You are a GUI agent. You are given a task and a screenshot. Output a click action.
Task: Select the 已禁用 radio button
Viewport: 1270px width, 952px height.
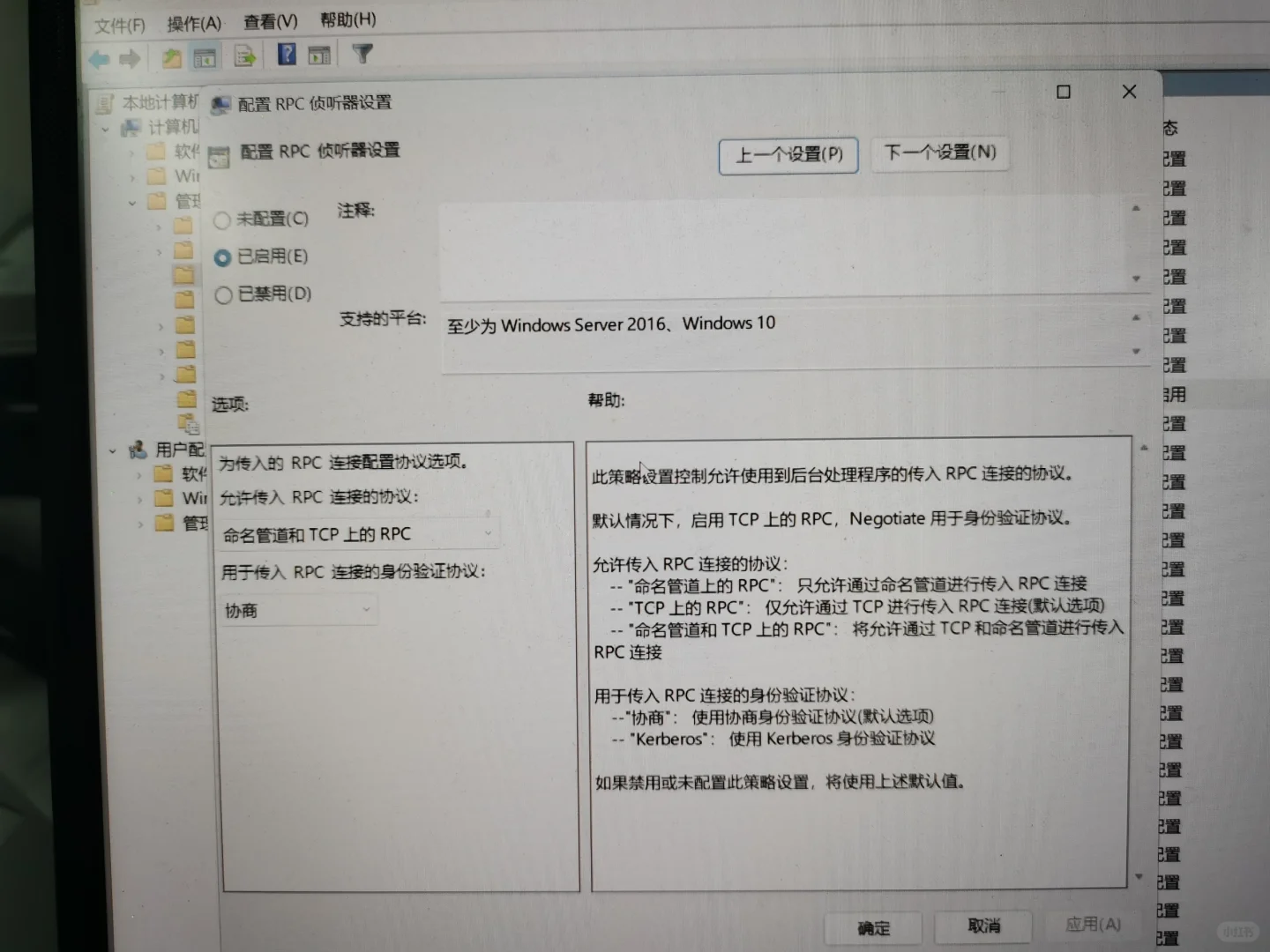[x=222, y=294]
